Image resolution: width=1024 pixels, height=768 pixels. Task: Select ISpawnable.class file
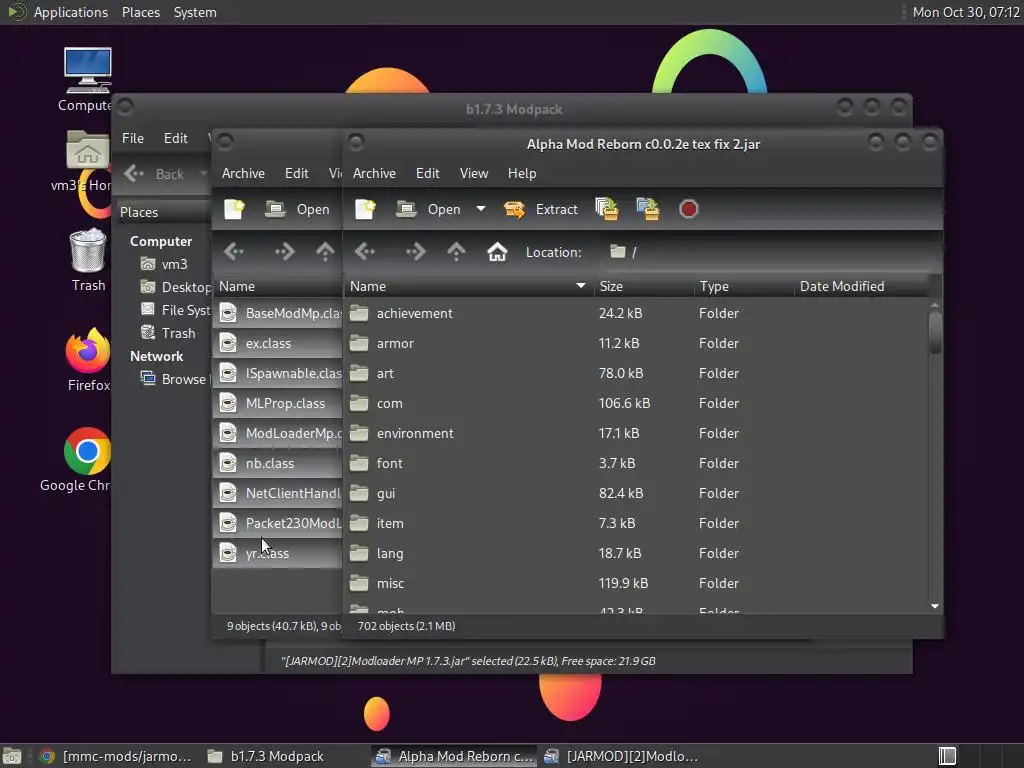(x=278, y=373)
